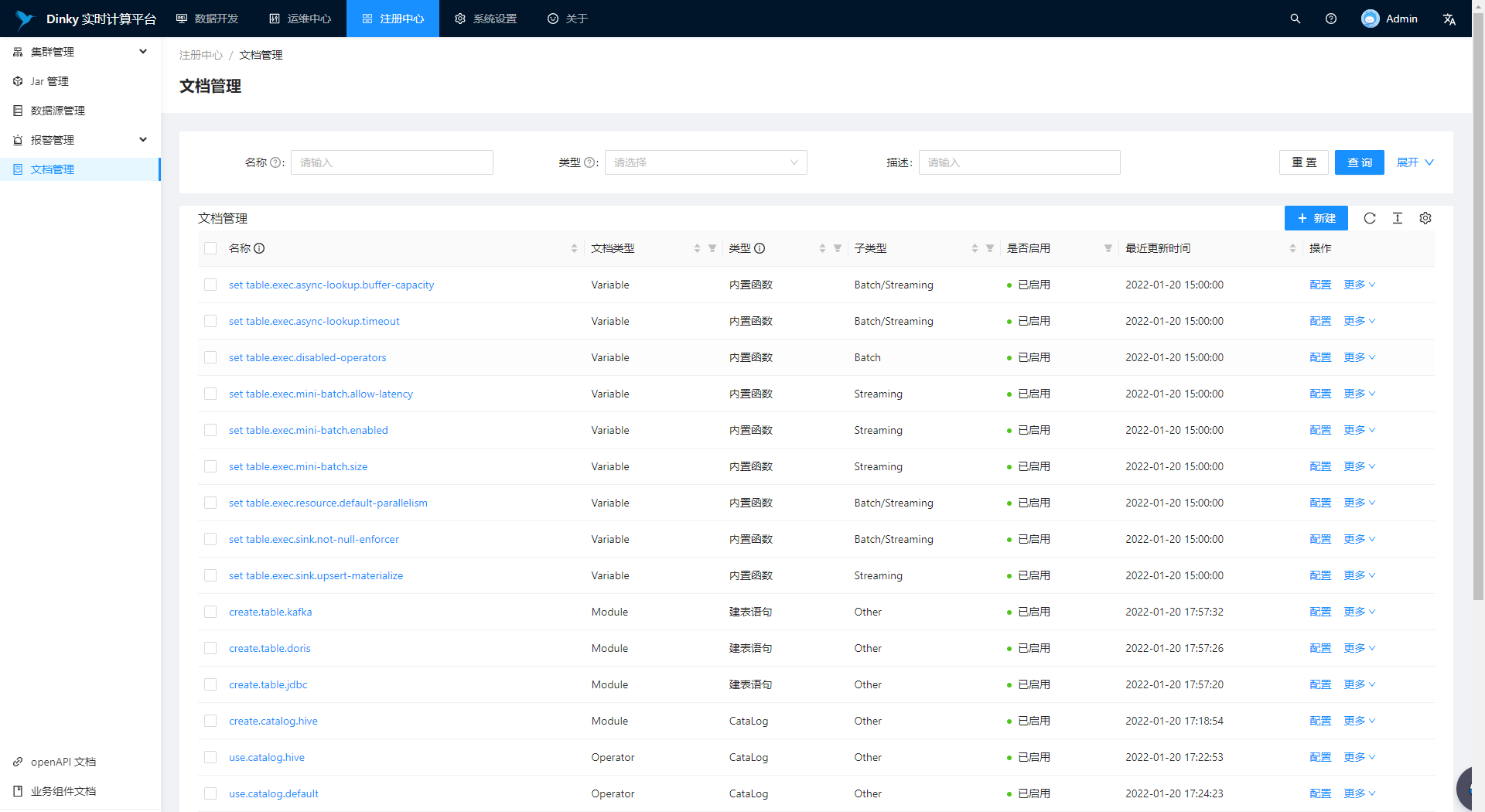Click the info icon beside 名称 filter label
This screenshot has height=812, width=1485.
(275, 162)
